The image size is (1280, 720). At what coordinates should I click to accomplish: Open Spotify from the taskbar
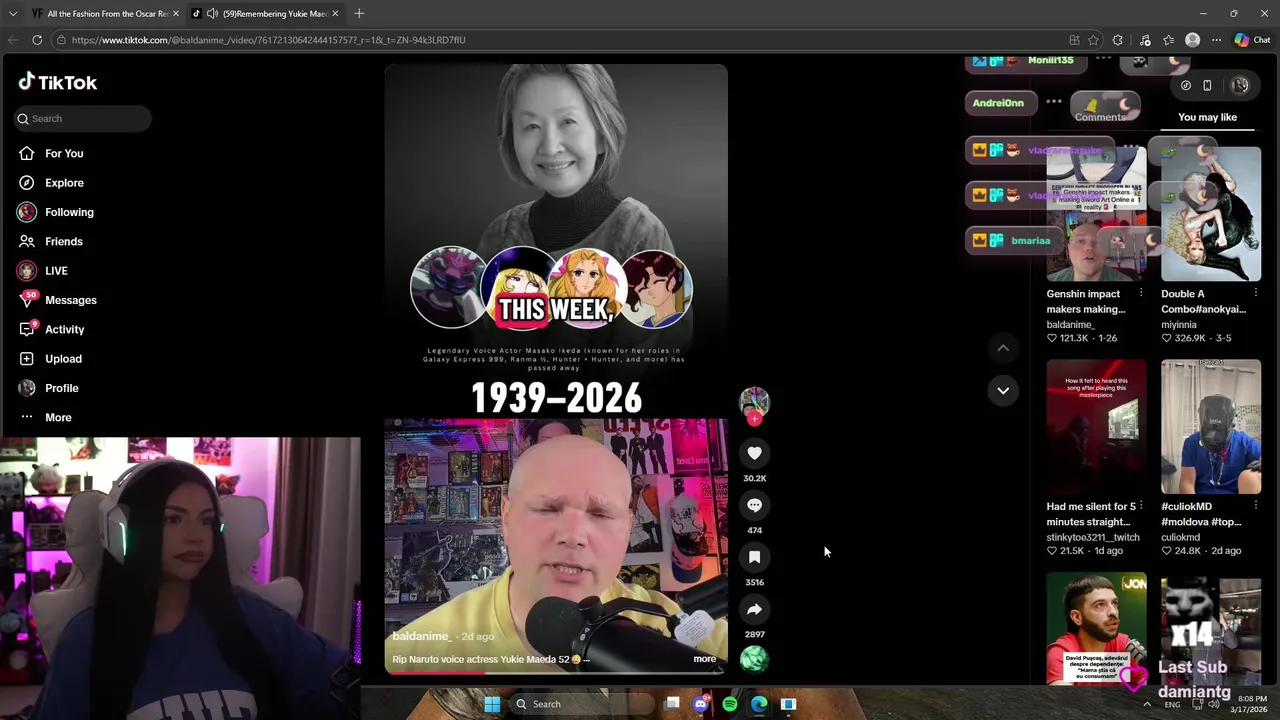click(x=730, y=704)
